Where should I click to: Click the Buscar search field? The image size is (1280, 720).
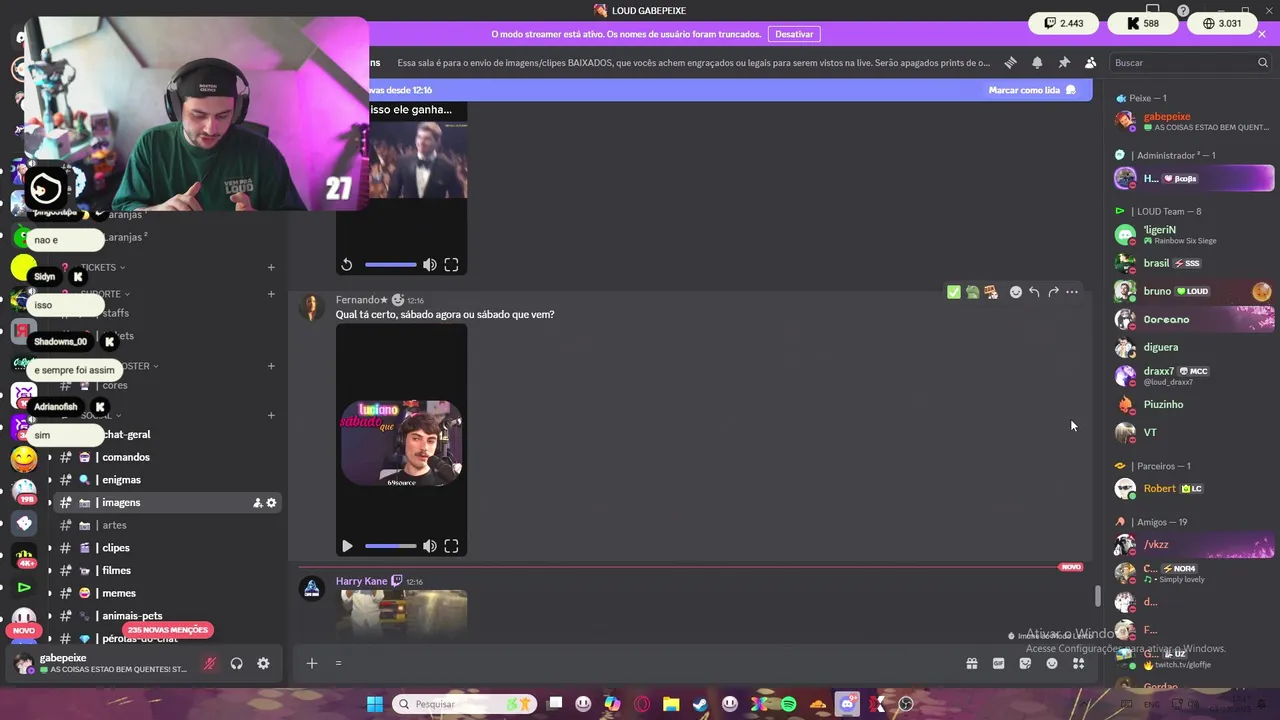pos(1190,62)
